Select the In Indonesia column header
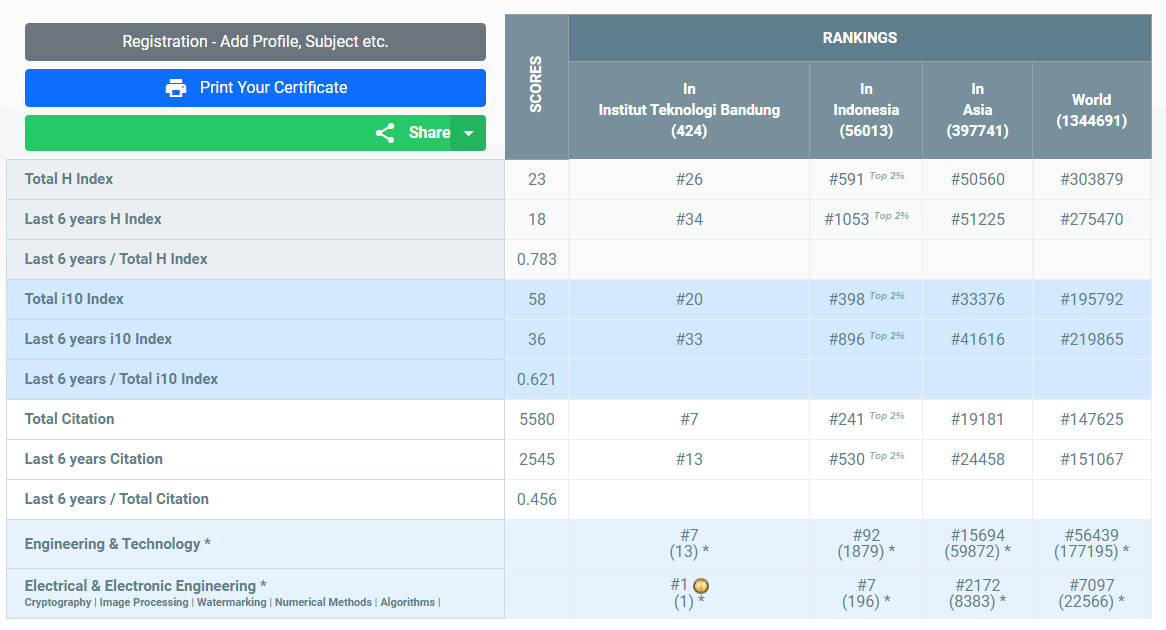The height and width of the screenshot is (630, 1166). click(866, 110)
